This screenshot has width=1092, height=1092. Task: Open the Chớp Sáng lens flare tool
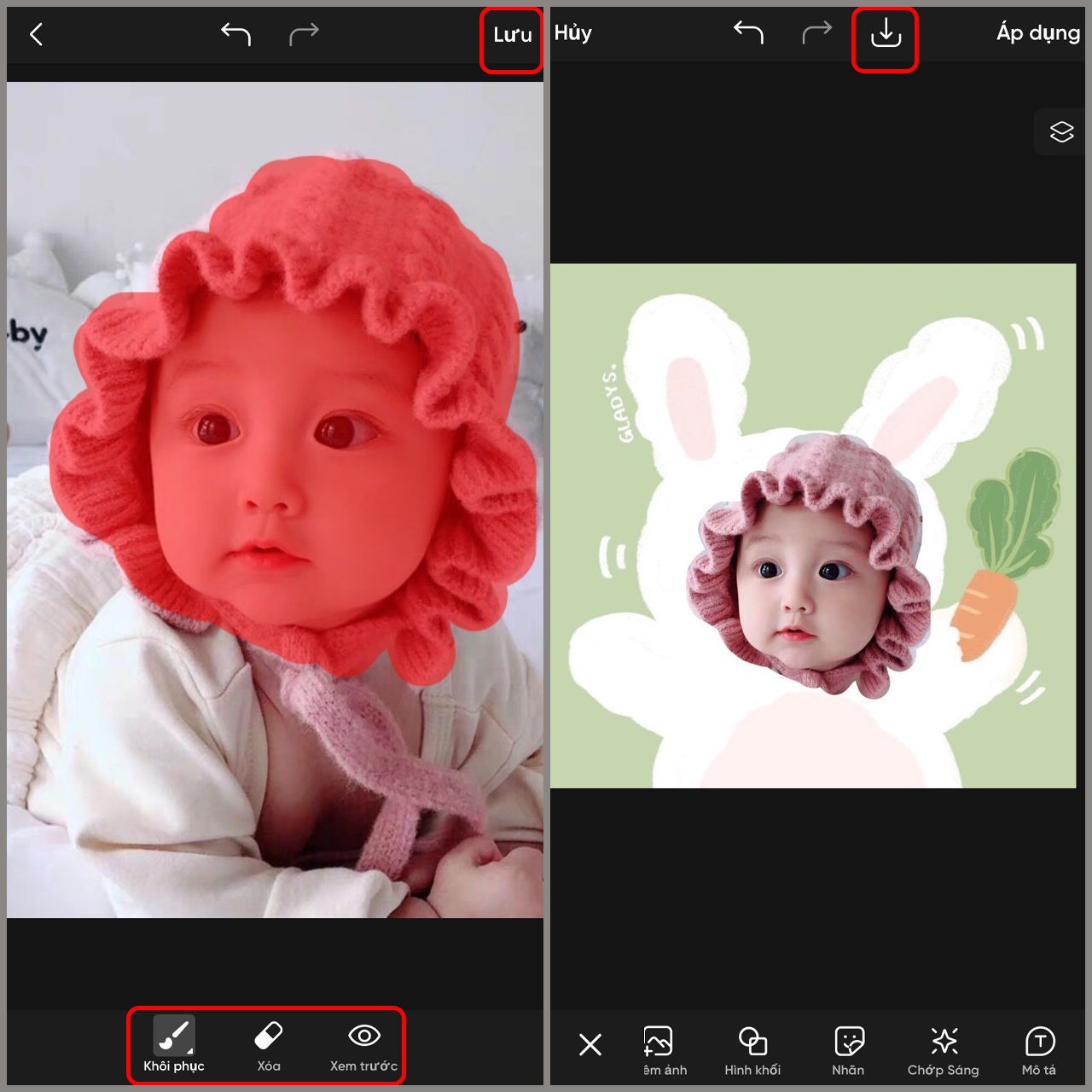pyautogui.click(x=944, y=1051)
